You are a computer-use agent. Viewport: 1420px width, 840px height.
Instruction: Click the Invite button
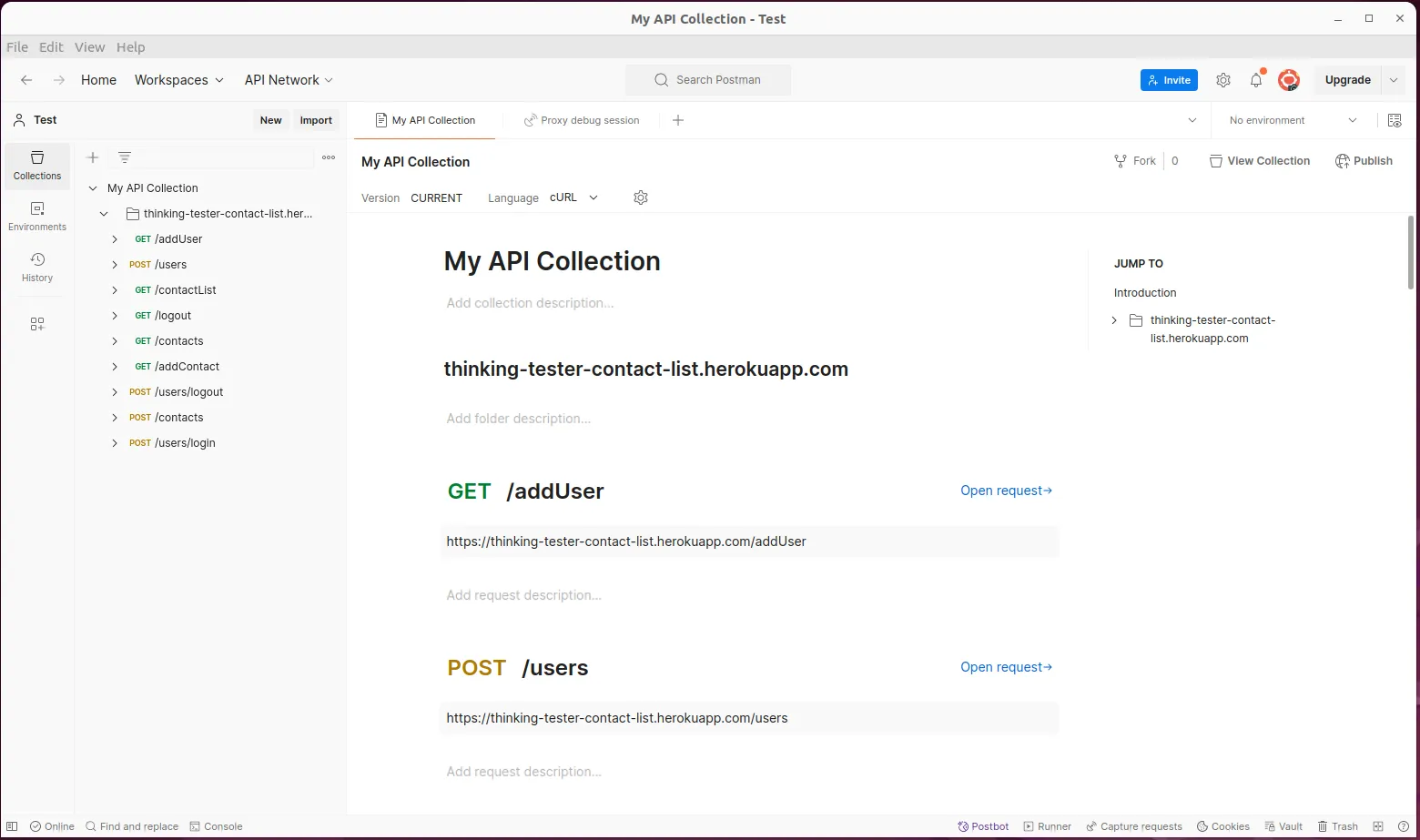pos(1170,80)
